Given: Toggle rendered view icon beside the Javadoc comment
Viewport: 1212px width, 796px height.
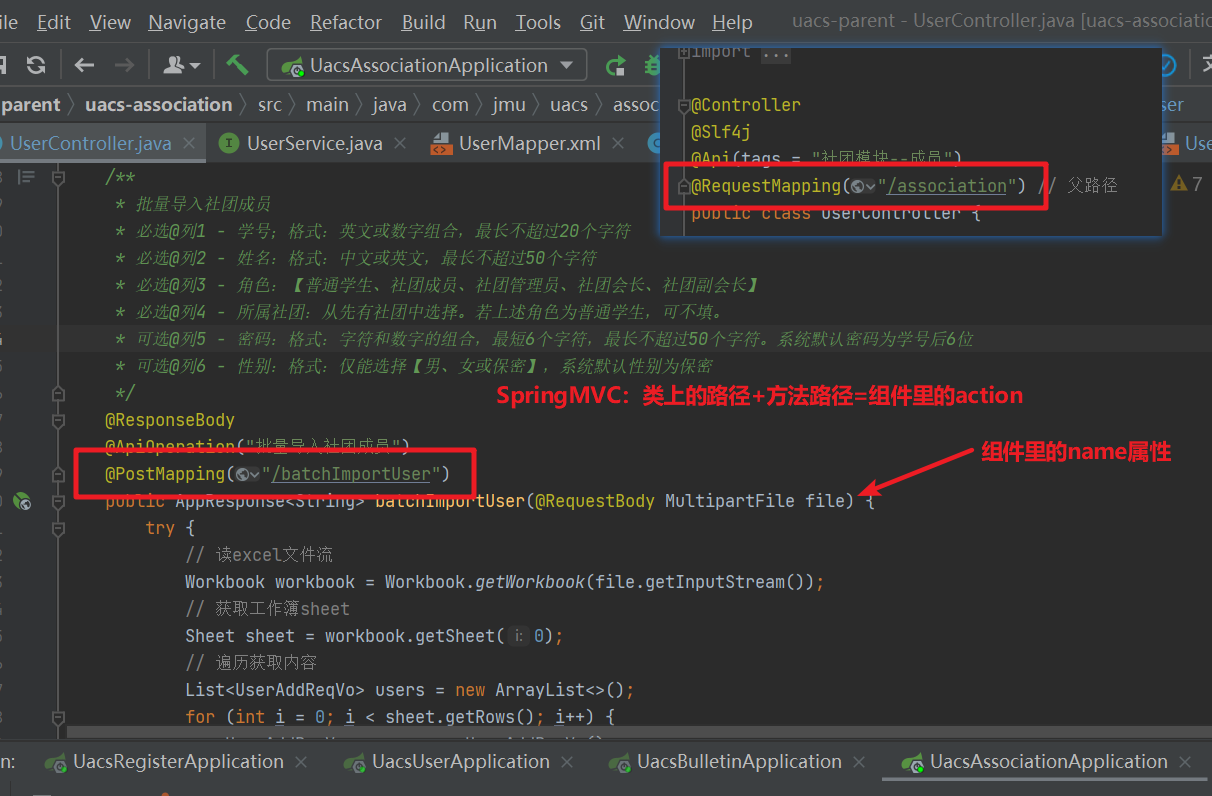Looking at the screenshot, I should pos(27,177).
